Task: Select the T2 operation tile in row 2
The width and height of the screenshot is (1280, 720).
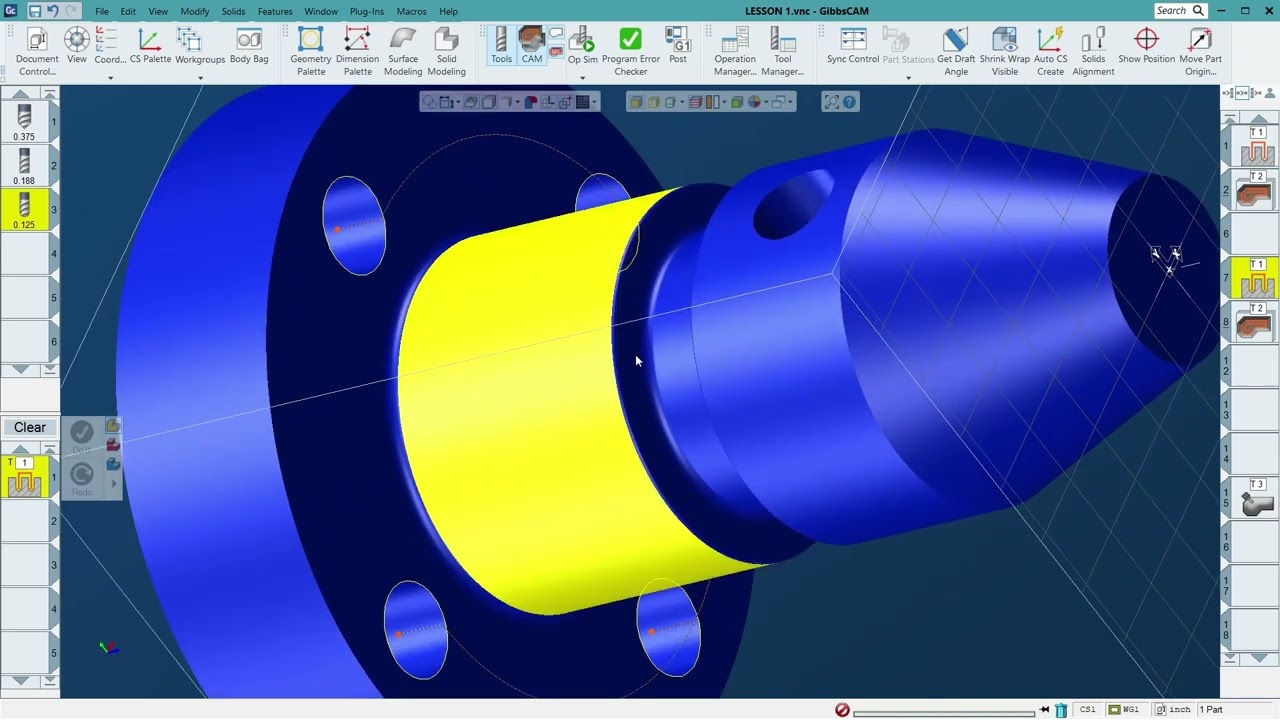Action: (1257, 190)
